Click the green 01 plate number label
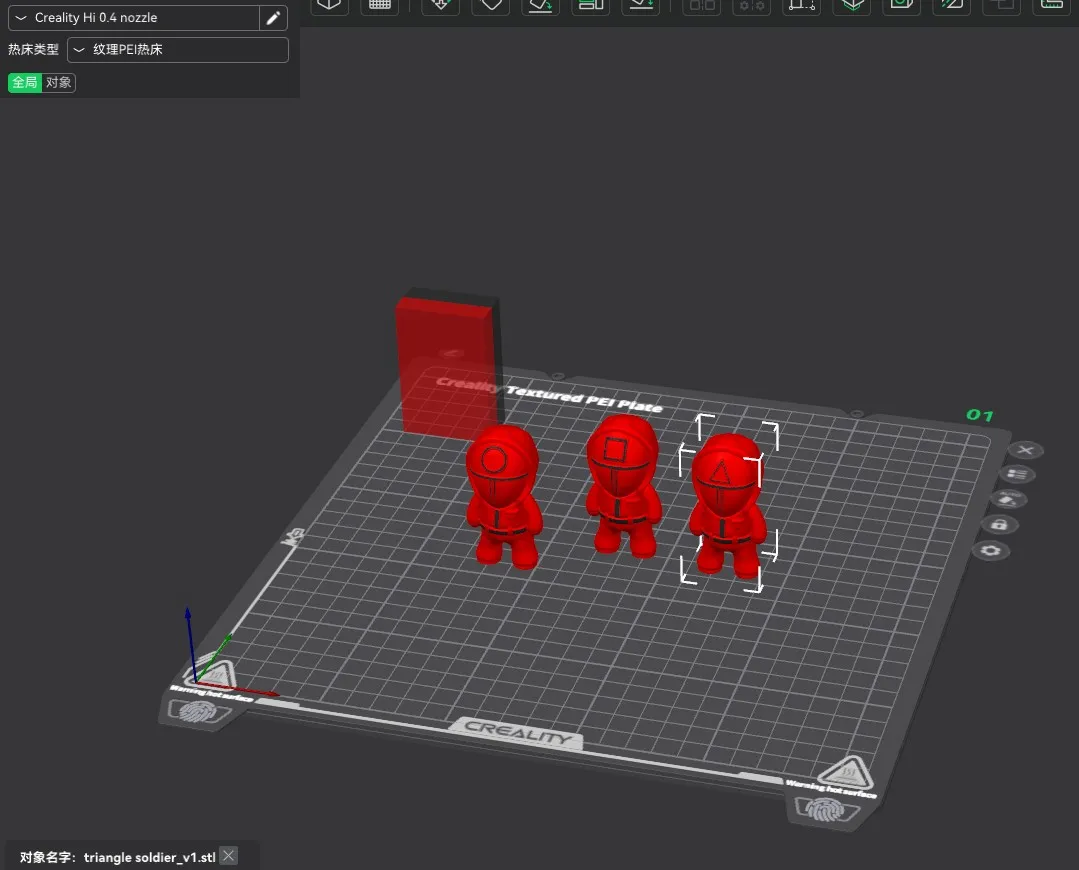Image resolution: width=1079 pixels, height=870 pixels. (979, 415)
